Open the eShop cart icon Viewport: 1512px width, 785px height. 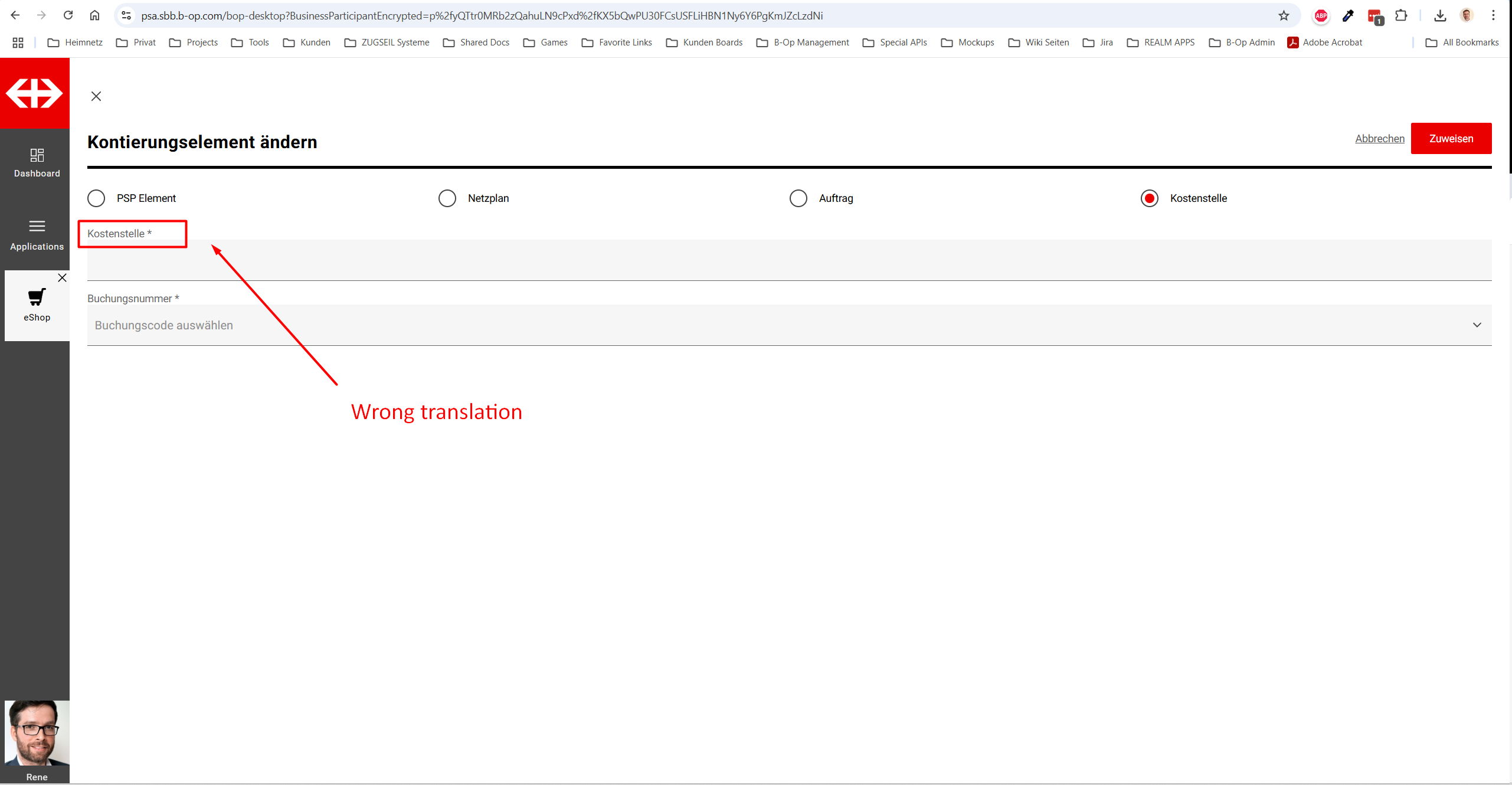click(37, 297)
